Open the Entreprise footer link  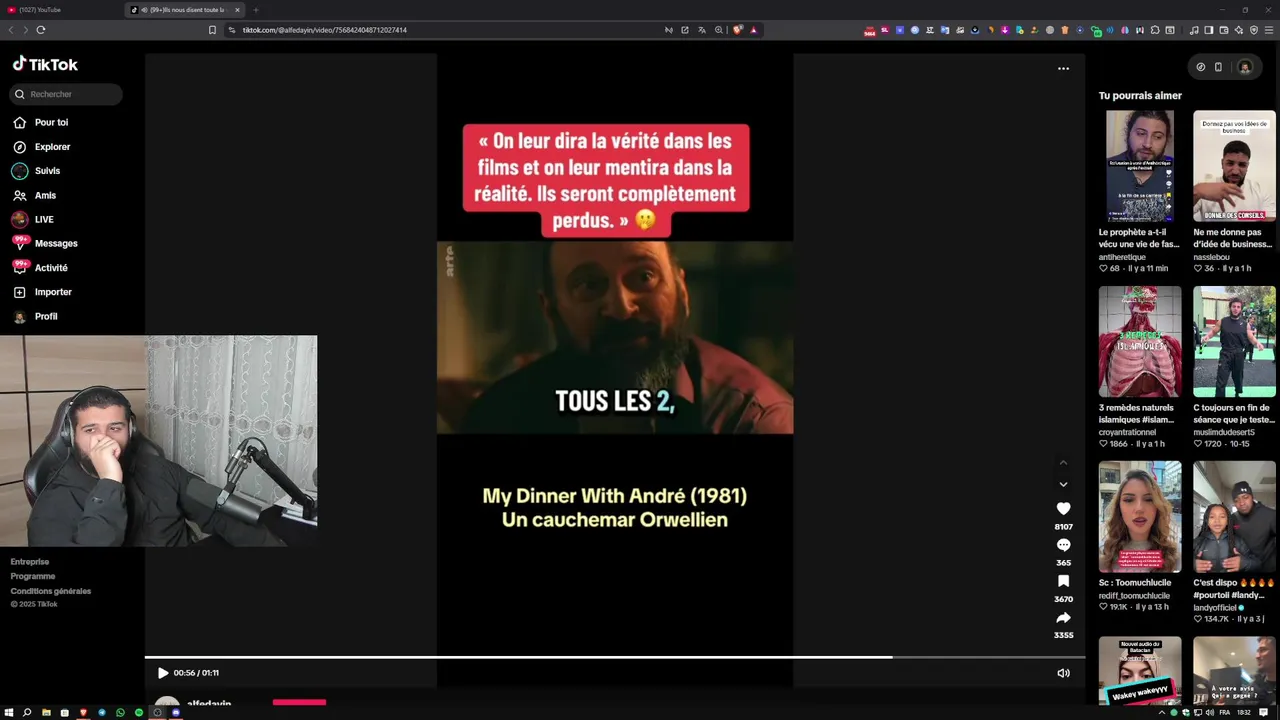[x=30, y=562]
